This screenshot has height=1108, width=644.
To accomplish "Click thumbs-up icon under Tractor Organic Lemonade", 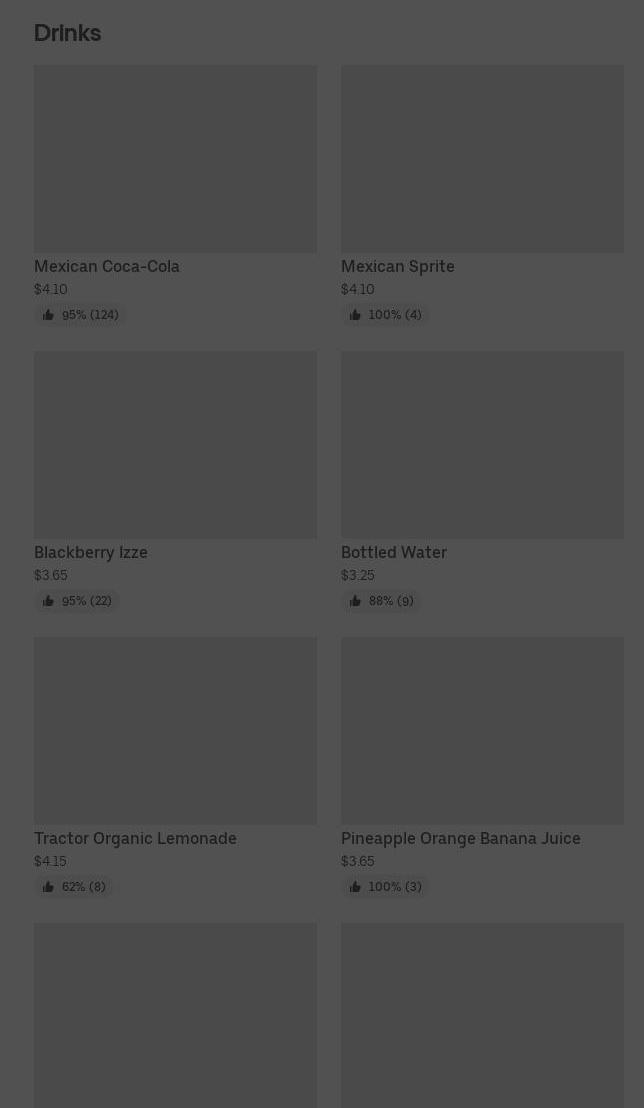I will 48,887.
